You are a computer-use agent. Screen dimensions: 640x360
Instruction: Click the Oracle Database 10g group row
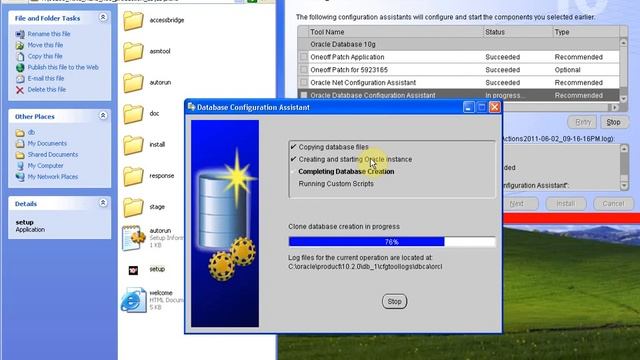pos(458,44)
